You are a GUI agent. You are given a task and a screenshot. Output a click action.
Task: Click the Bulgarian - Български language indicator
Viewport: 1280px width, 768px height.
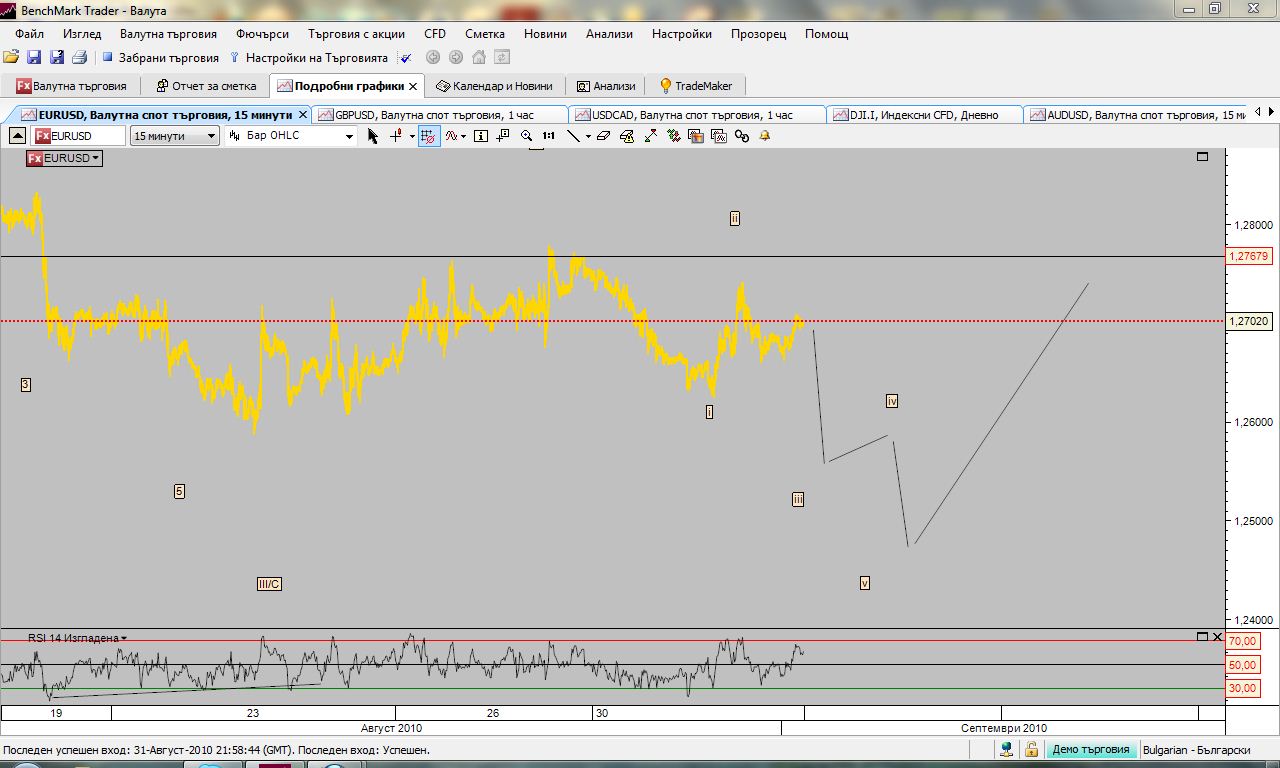(x=1196, y=749)
